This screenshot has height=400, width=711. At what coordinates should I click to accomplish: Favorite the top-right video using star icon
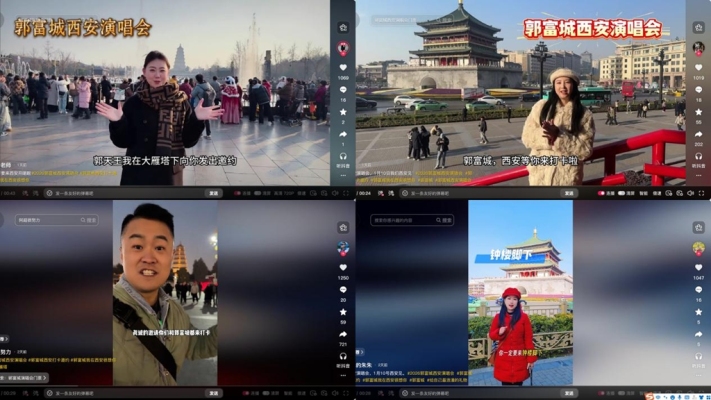pyautogui.click(x=698, y=111)
